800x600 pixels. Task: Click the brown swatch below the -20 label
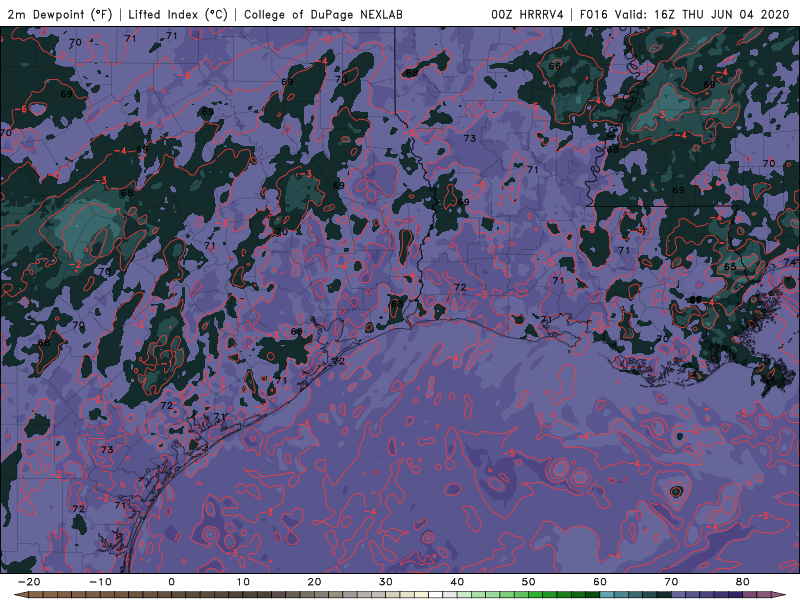click(x=36, y=595)
